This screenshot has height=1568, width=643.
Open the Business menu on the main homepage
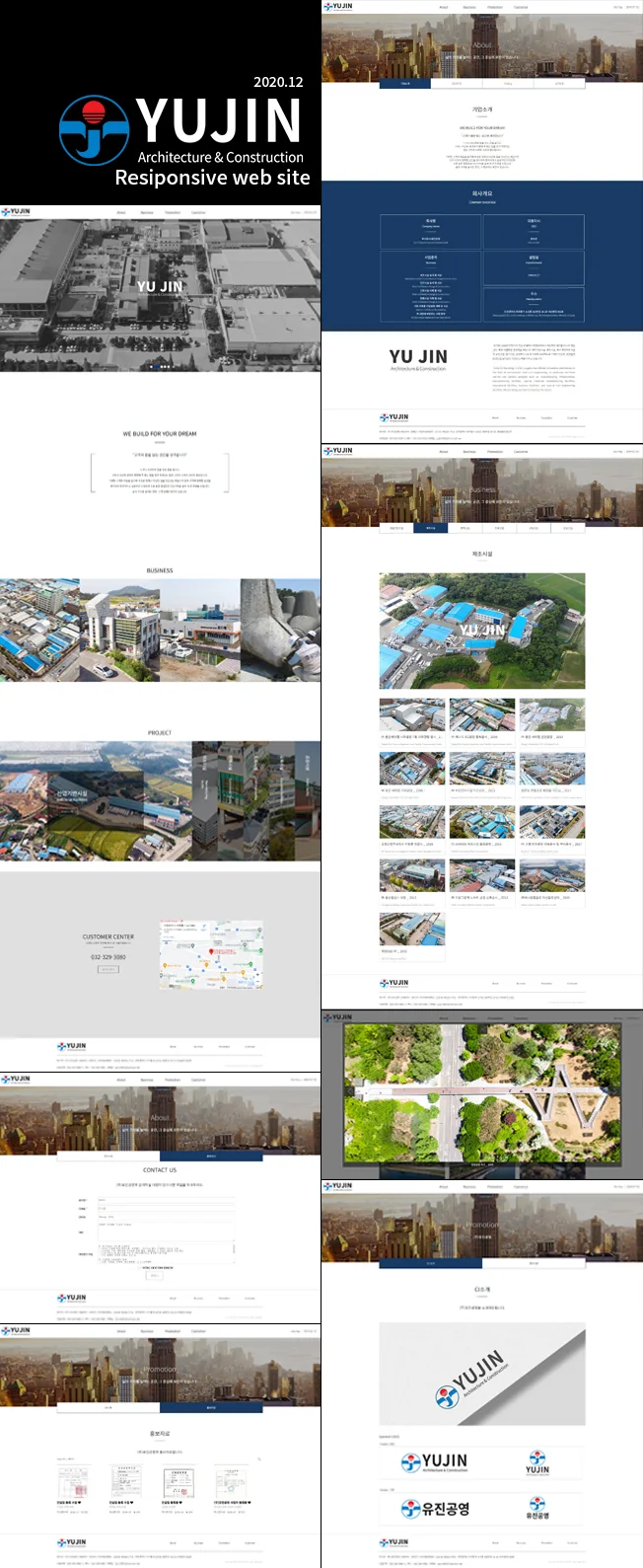point(147,212)
